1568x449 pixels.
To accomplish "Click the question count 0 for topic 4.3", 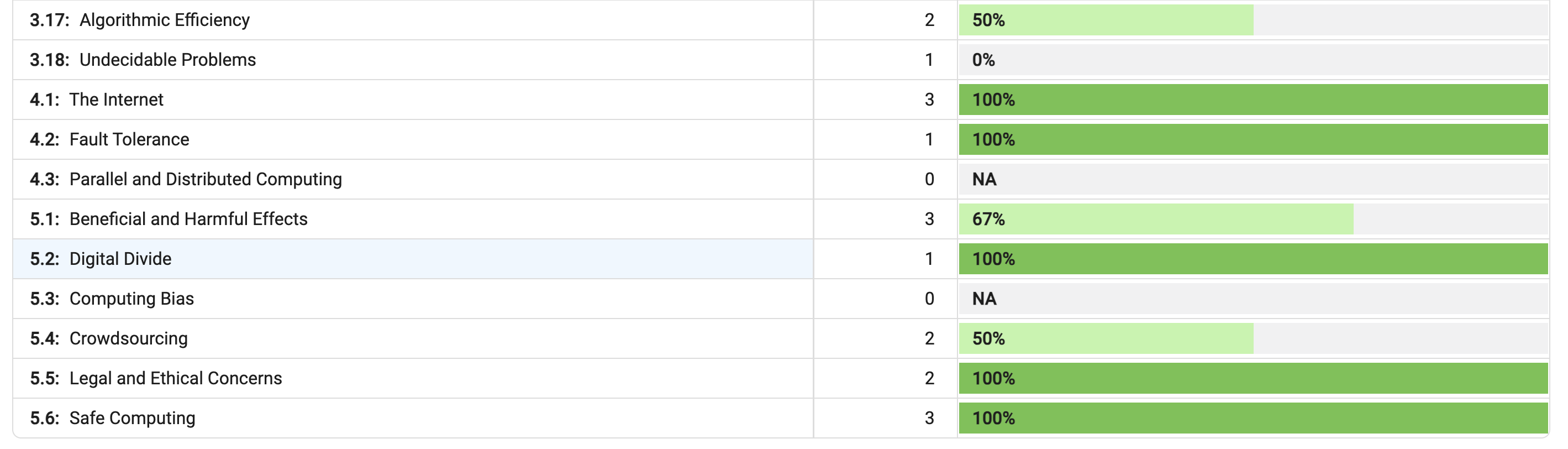I will pos(929,179).
